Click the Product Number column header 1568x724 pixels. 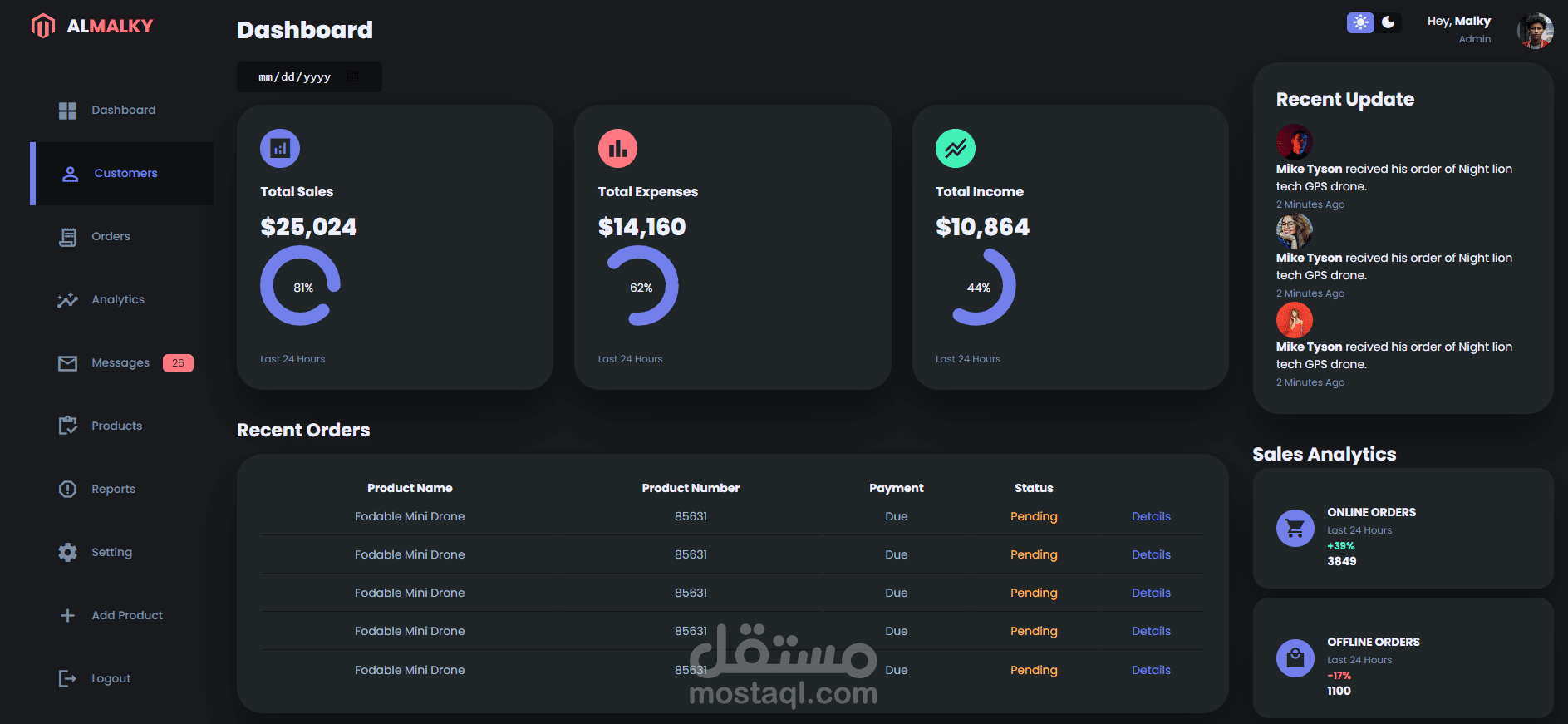[691, 488]
